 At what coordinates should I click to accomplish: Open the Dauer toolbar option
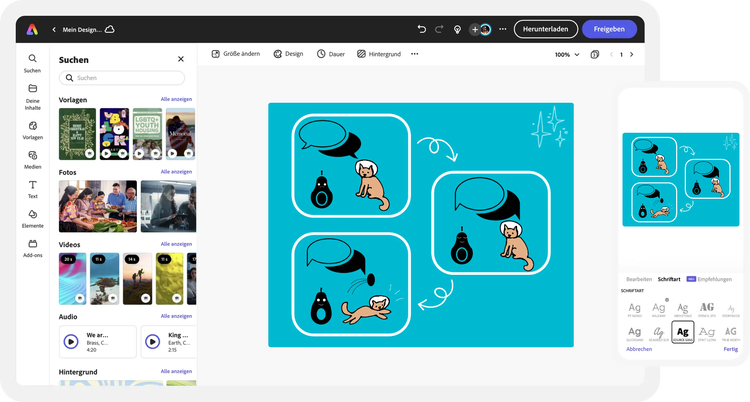(331, 54)
